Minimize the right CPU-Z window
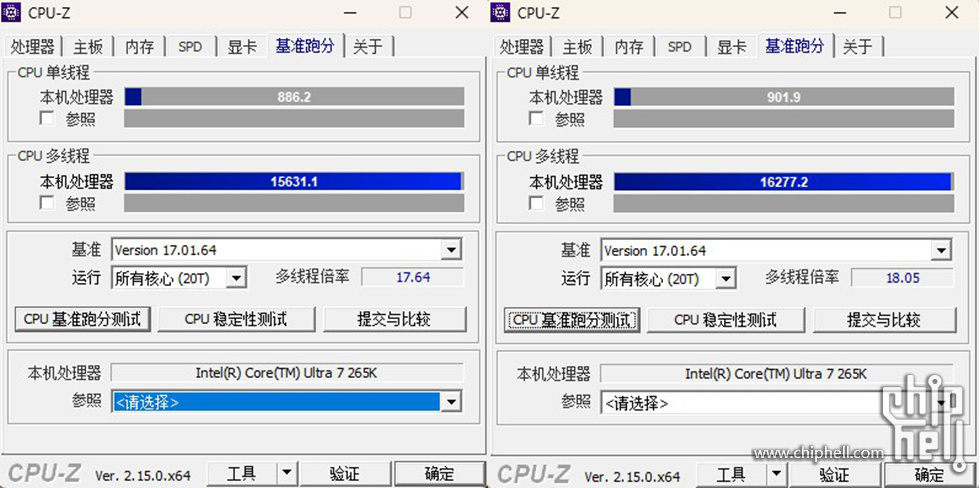This screenshot has width=980, height=488. [842, 12]
